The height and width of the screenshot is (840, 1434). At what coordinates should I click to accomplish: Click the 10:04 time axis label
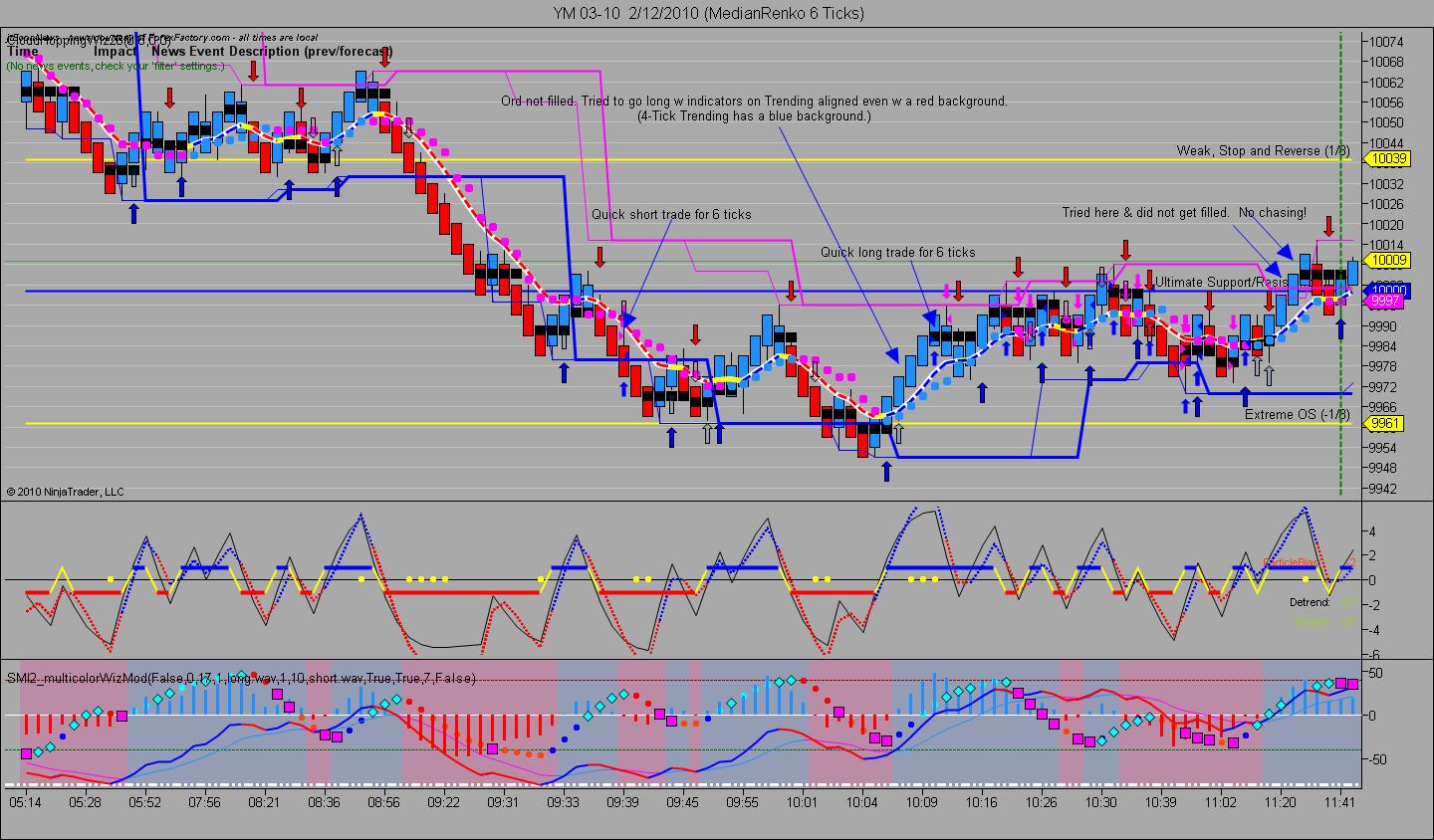pos(862,801)
